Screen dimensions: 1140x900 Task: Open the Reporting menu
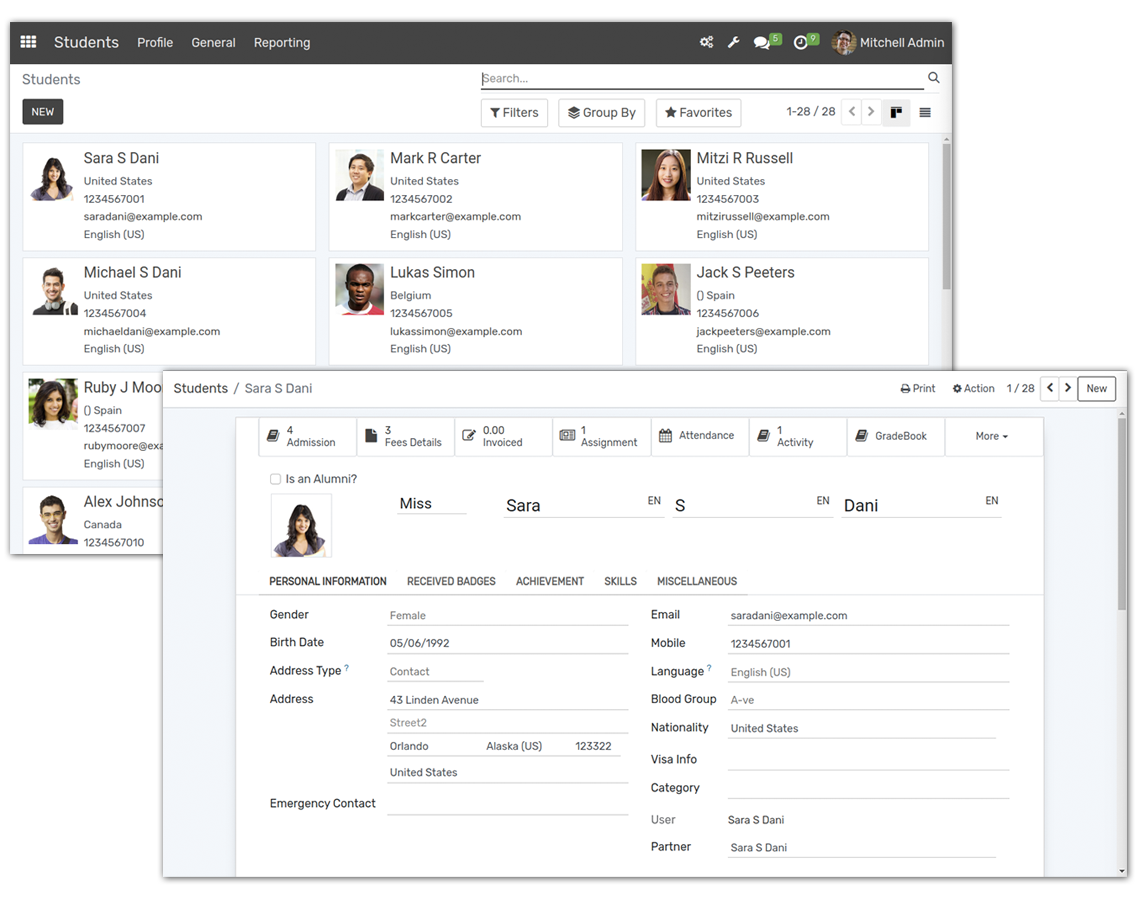[282, 43]
